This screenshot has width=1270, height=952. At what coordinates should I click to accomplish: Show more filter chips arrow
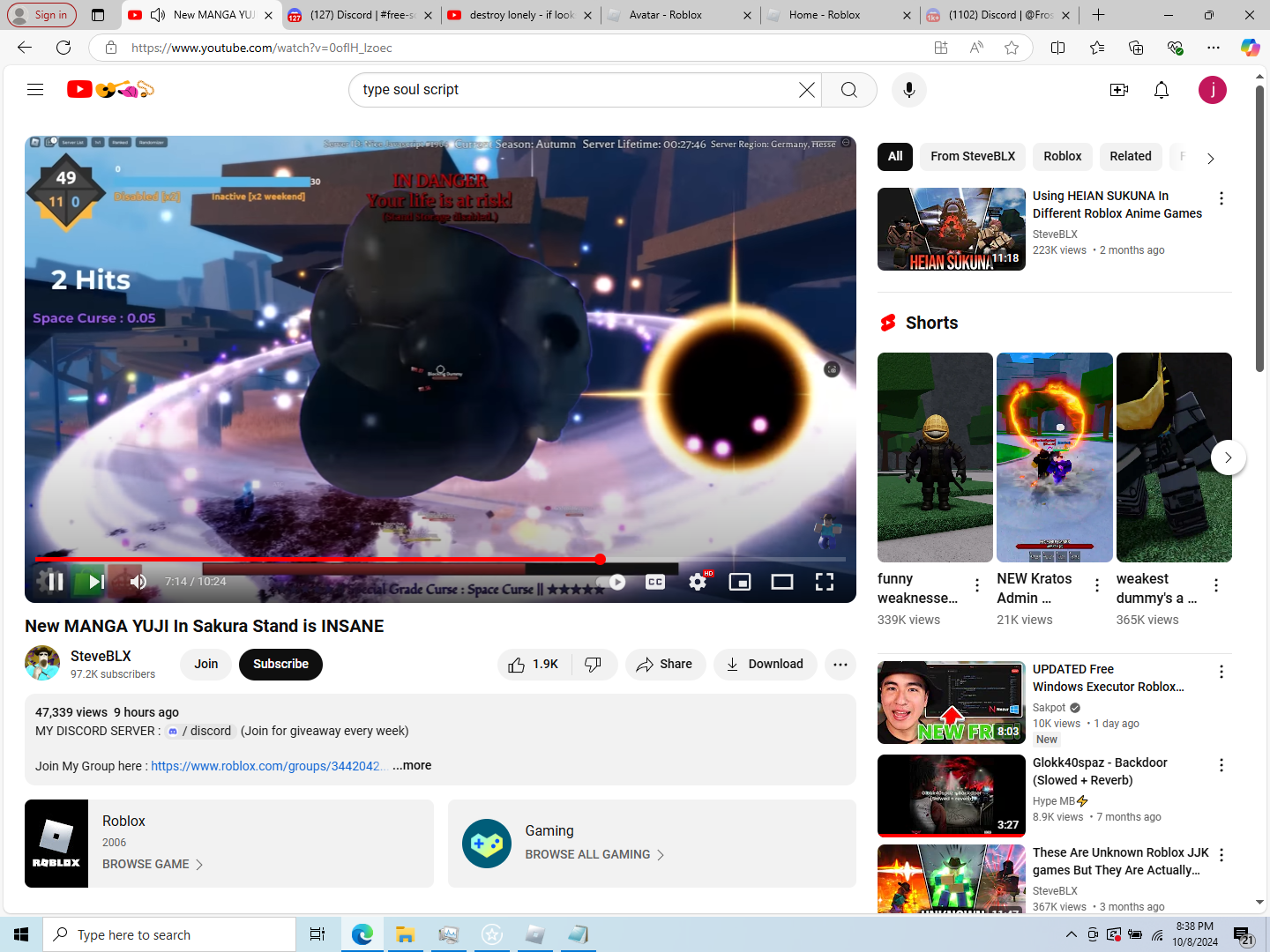(x=1211, y=159)
